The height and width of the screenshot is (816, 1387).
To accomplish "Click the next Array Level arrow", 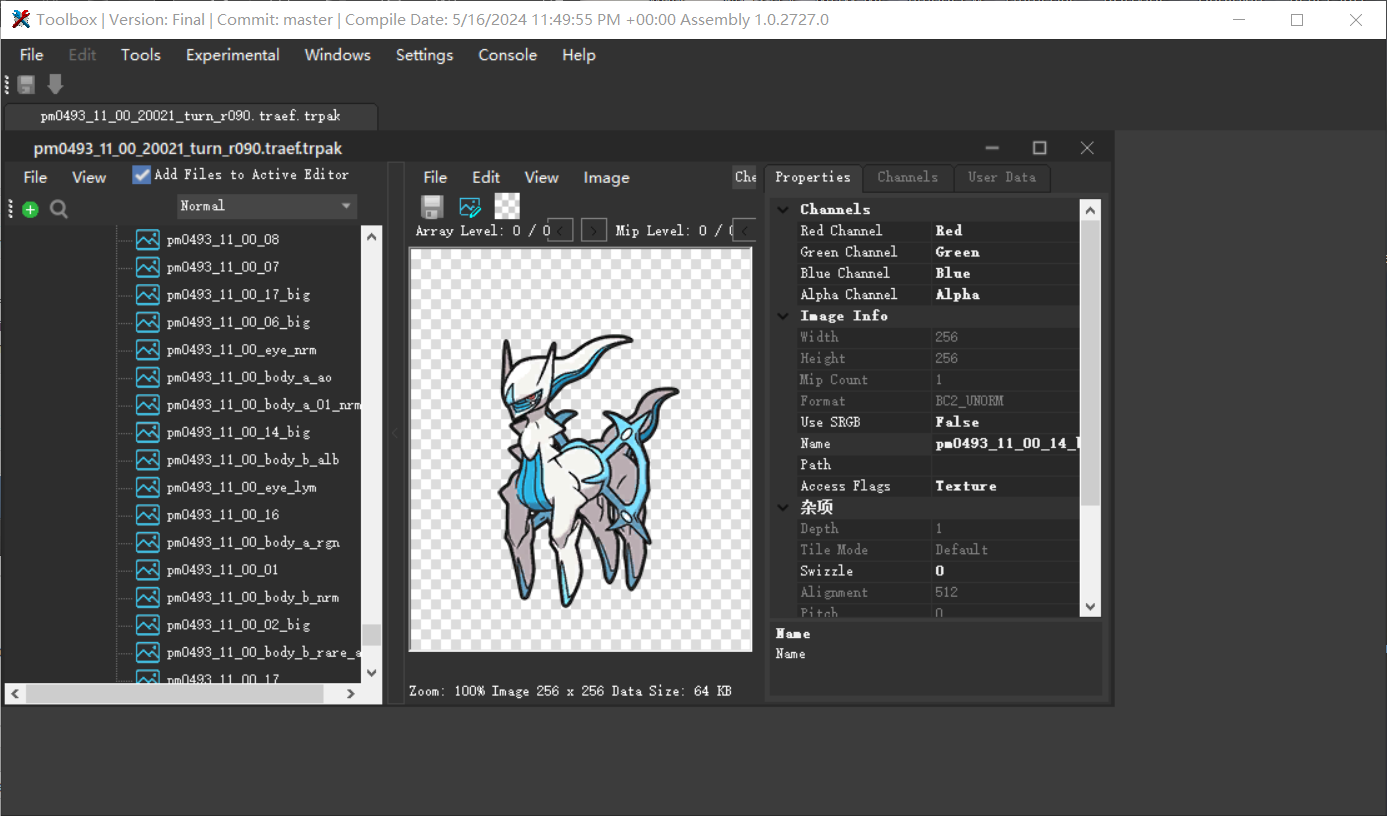I will [594, 230].
